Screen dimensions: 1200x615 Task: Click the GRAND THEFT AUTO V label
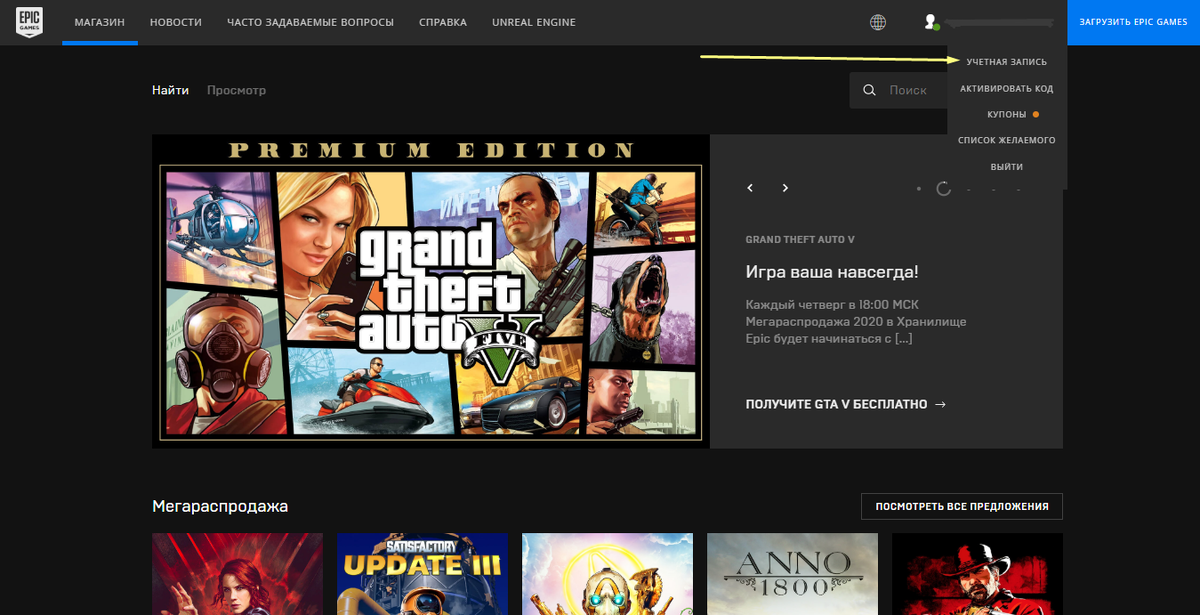(x=800, y=240)
